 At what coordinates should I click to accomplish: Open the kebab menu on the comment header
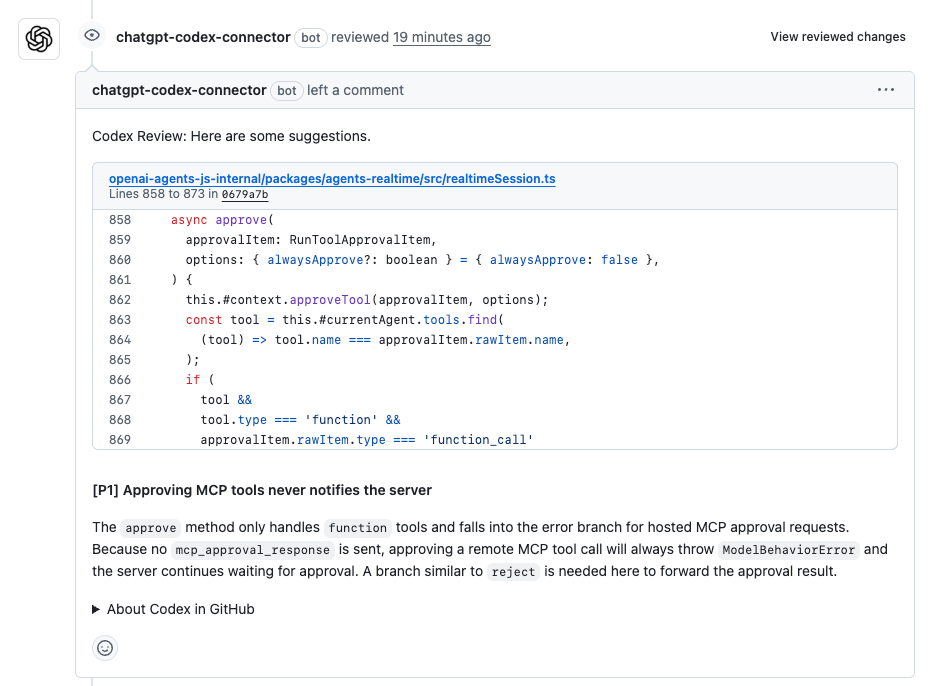coord(886,89)
